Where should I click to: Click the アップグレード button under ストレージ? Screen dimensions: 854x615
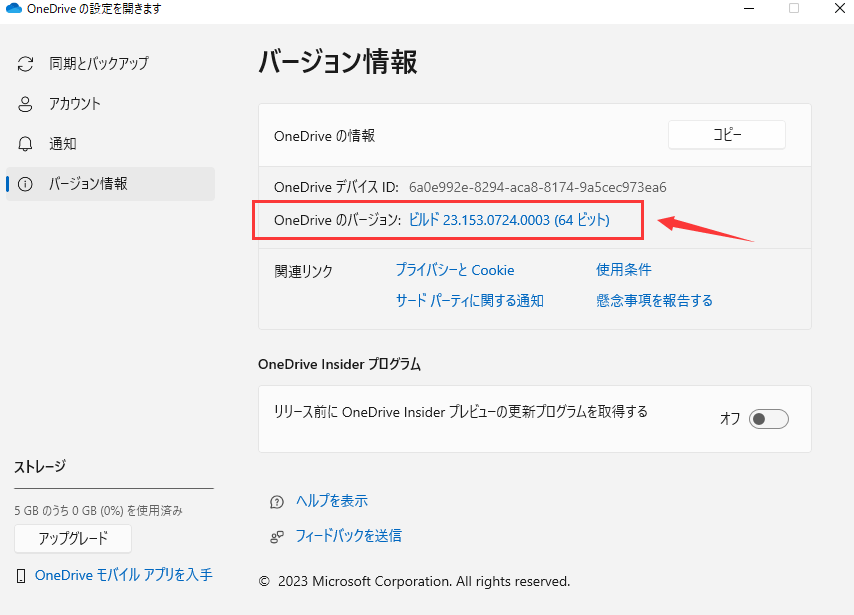coord(72,538)
